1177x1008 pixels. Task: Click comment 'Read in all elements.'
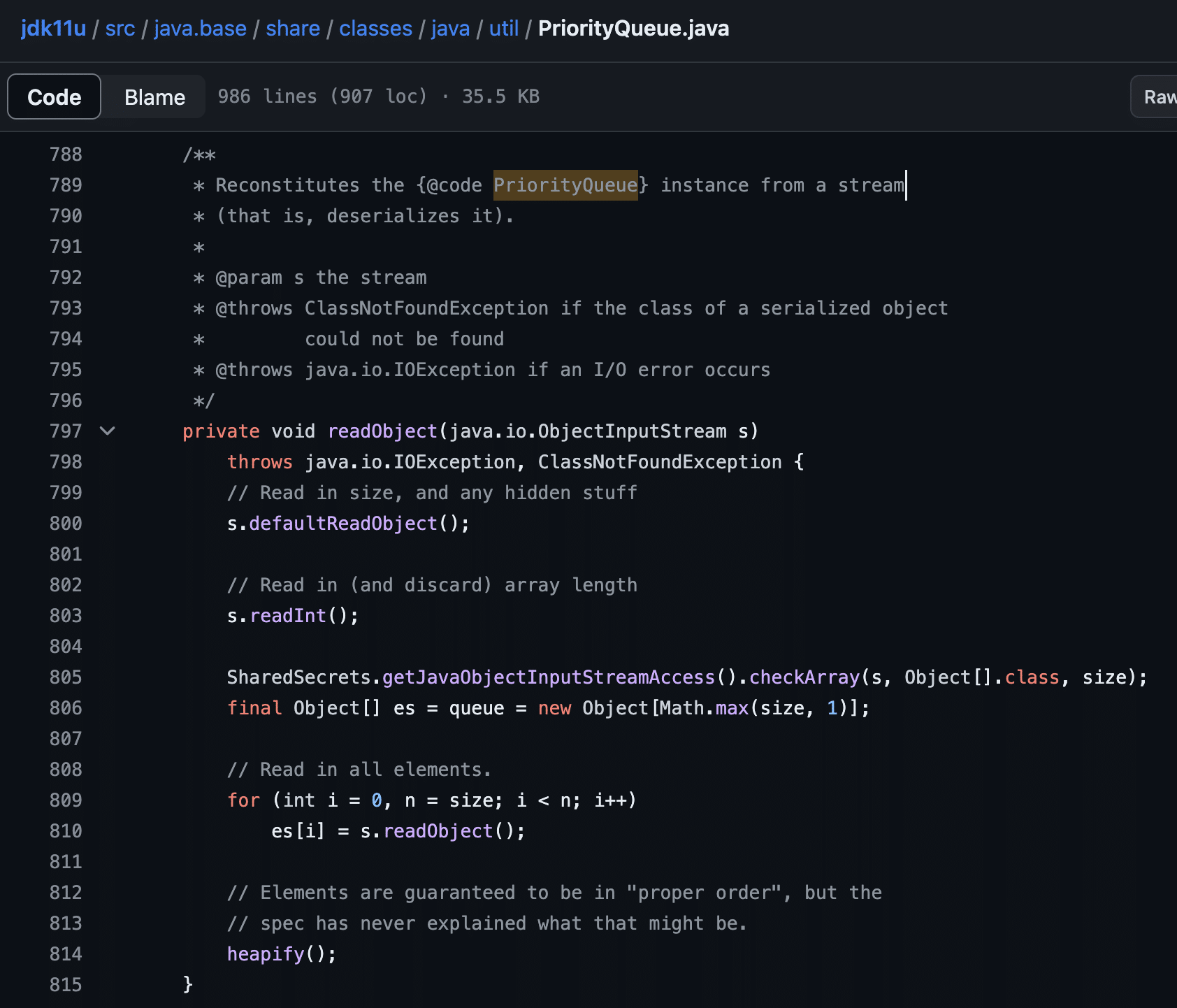pyautogui.click(x=359, y=769)
